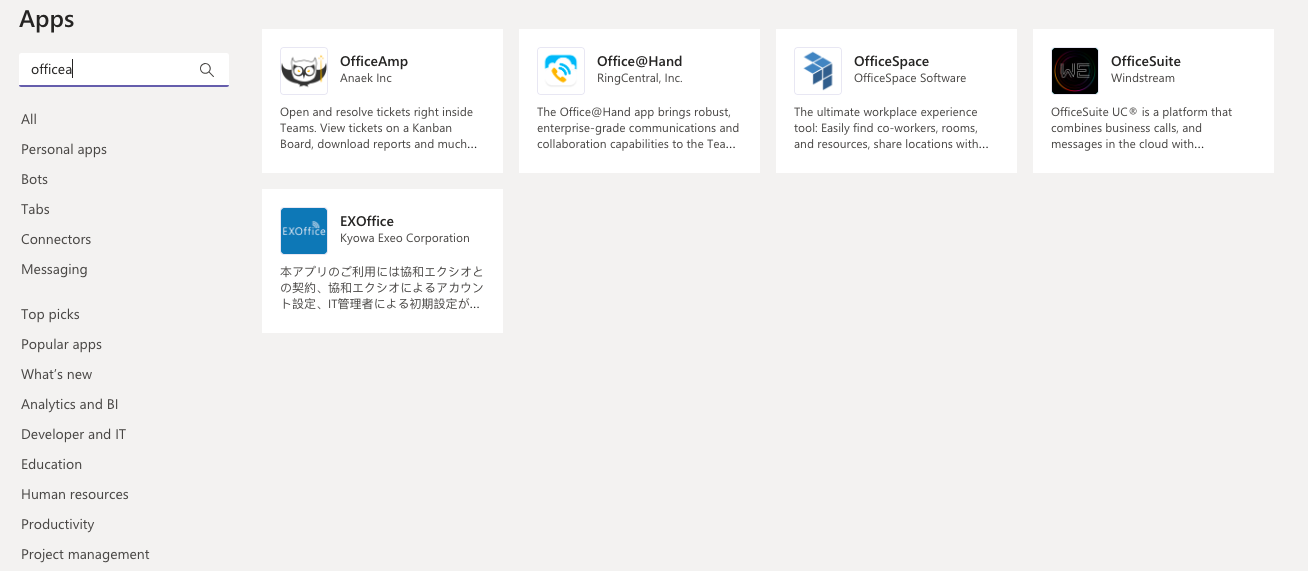This screenshot has height=571, width=1308.
Task: Open the OfficeSpace app title
Action: [892, 61]
